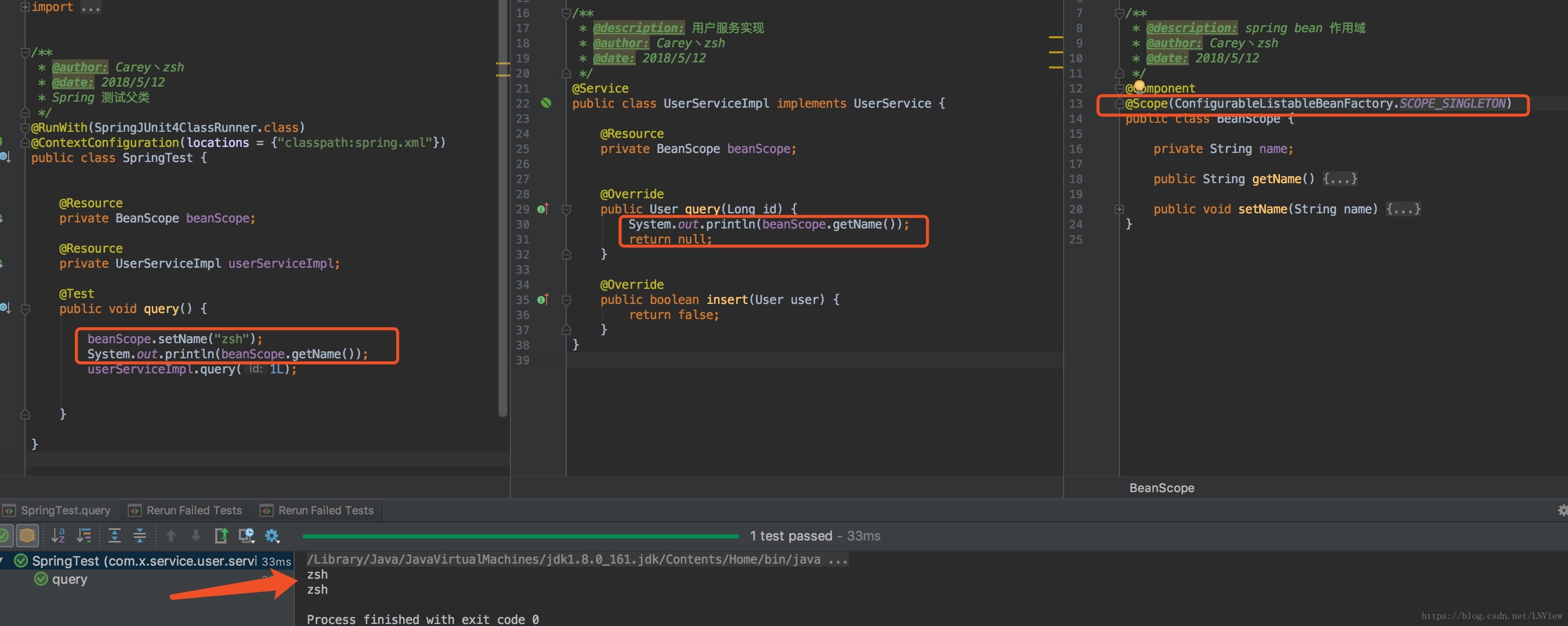Click the collapse all test results icon
The width and height of the screenshot is (1568, 626).
click(139, 536)
